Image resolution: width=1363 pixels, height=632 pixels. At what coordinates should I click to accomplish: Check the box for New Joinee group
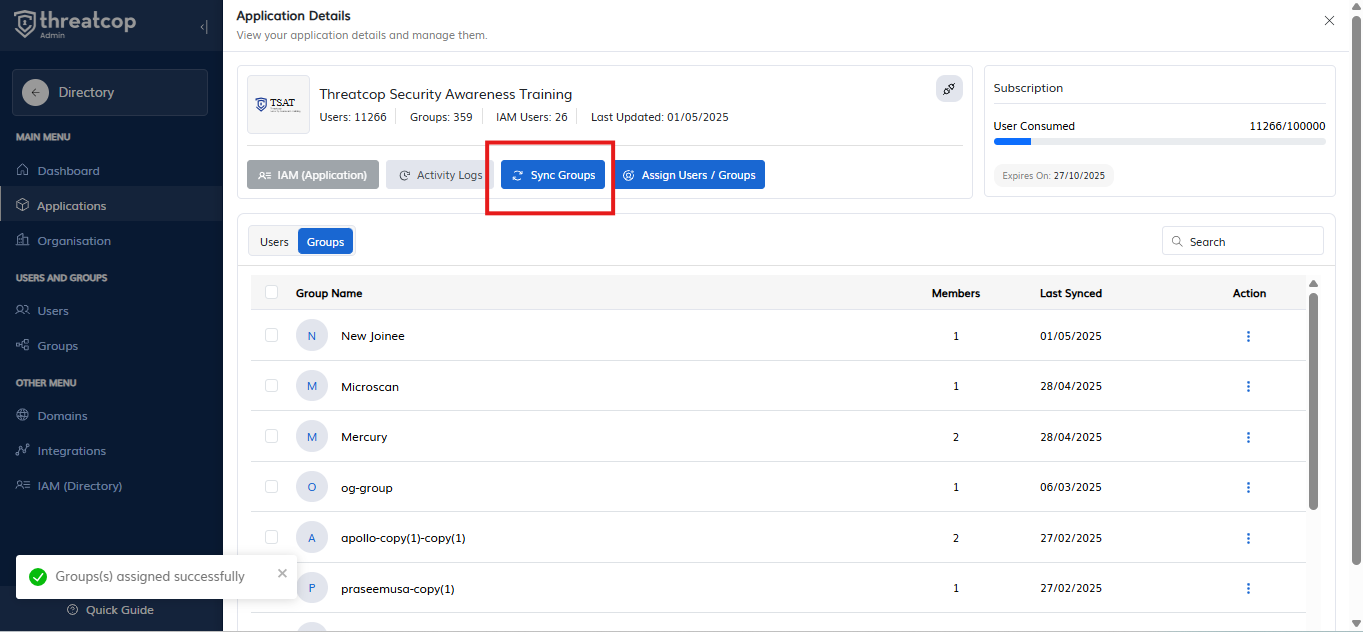click(272, 336)
